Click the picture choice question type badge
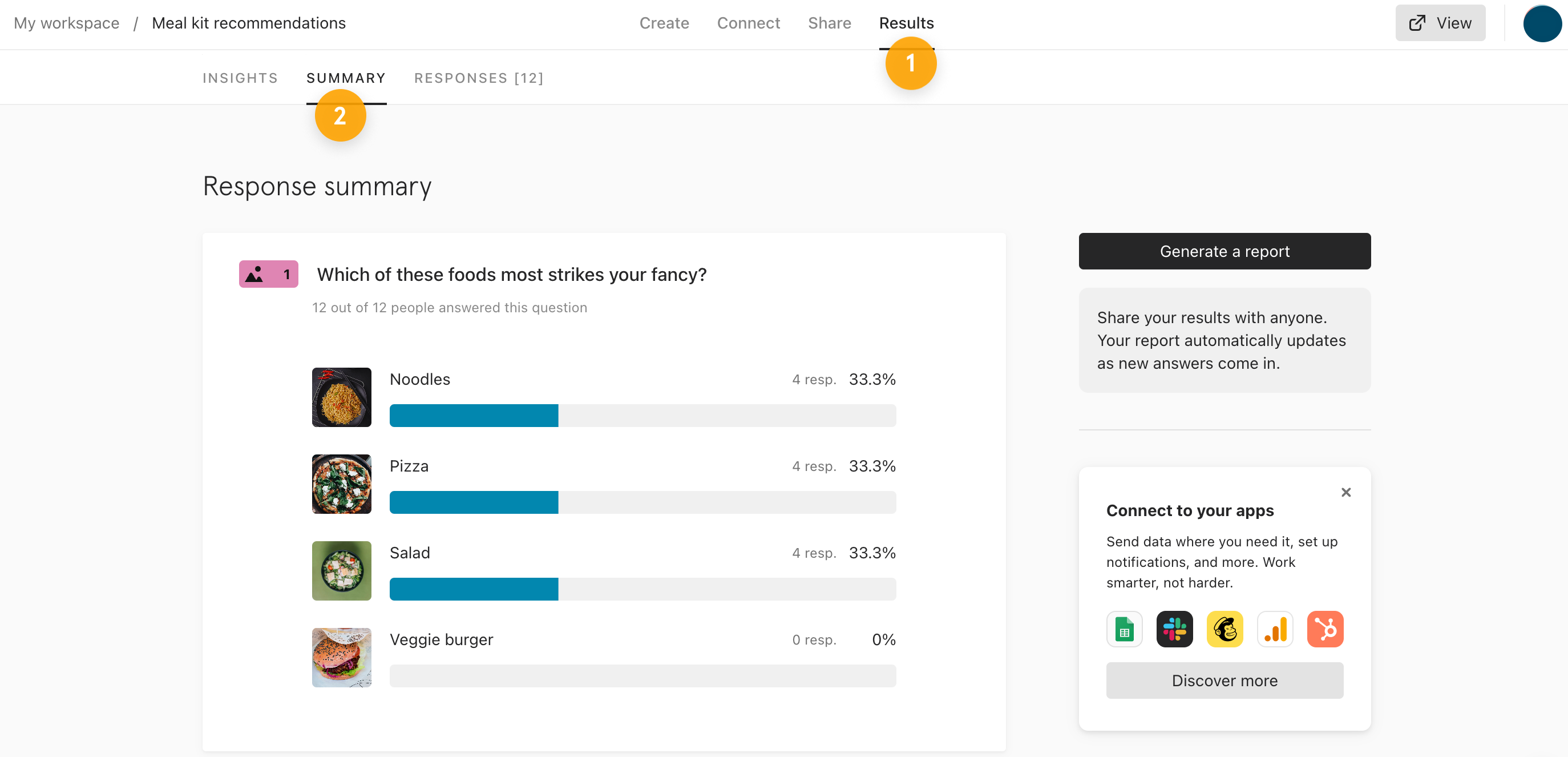Image resolution: width=1568 pixels, height=757 pixels. point(268,274)
